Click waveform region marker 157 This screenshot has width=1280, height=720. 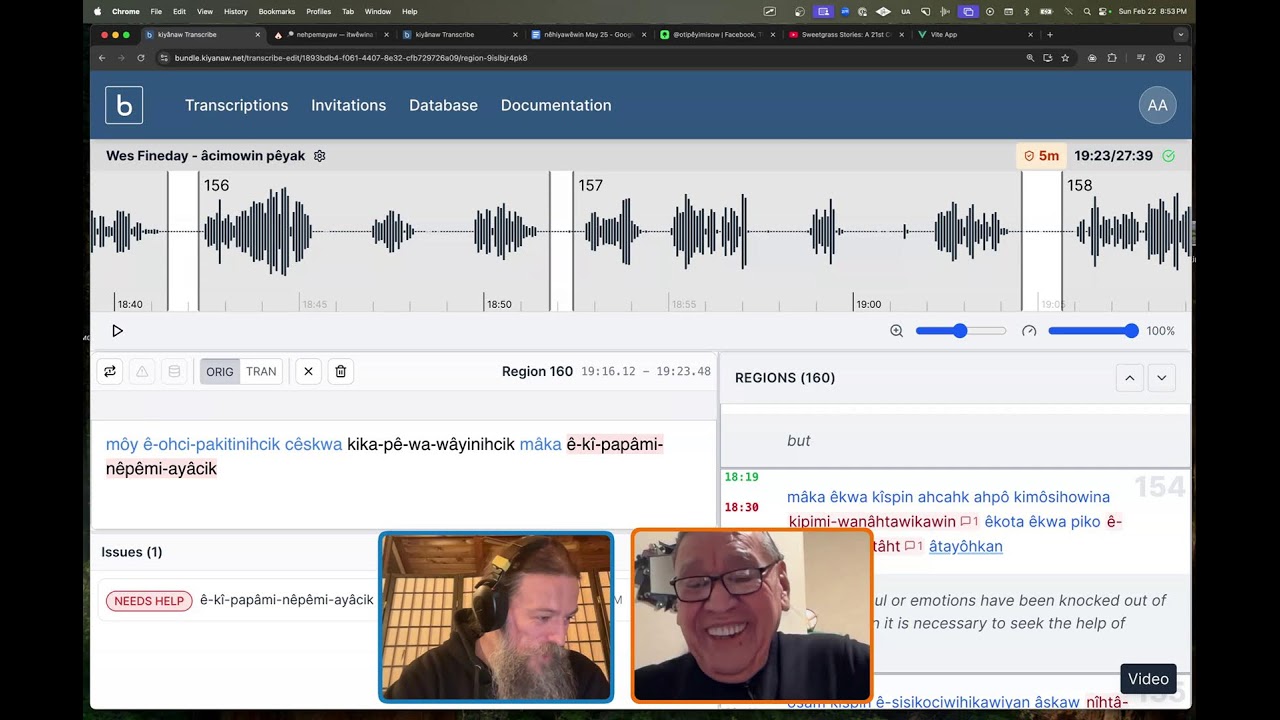click(x=590, y=185)
